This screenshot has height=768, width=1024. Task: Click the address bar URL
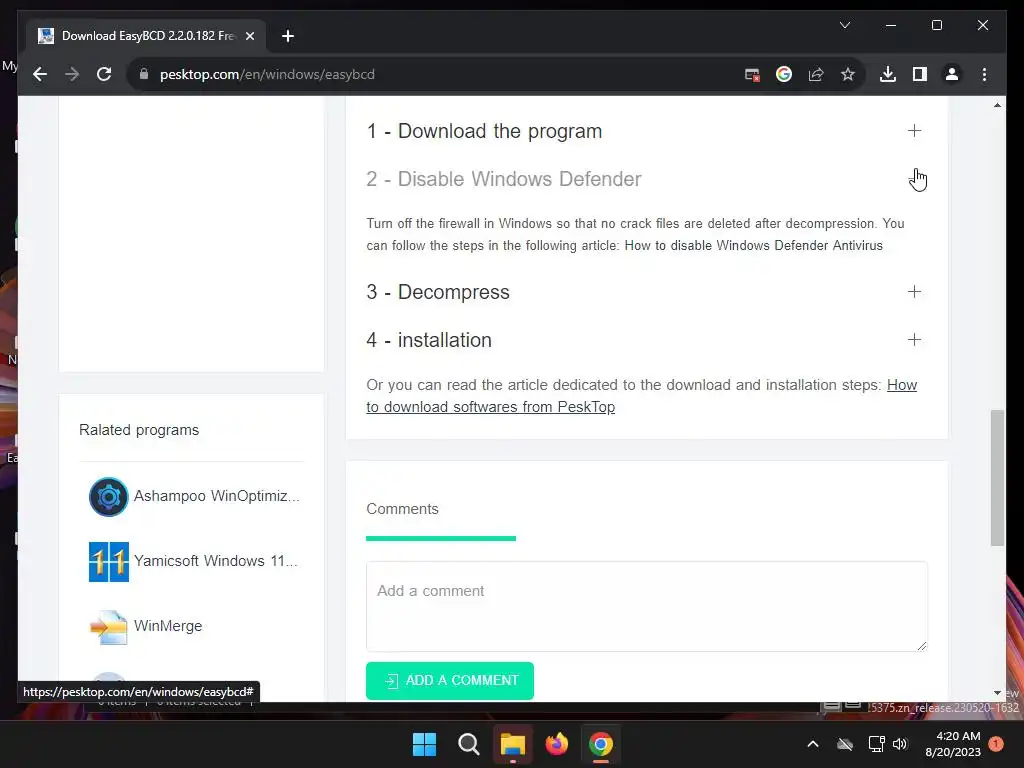(x=267, y=74)
